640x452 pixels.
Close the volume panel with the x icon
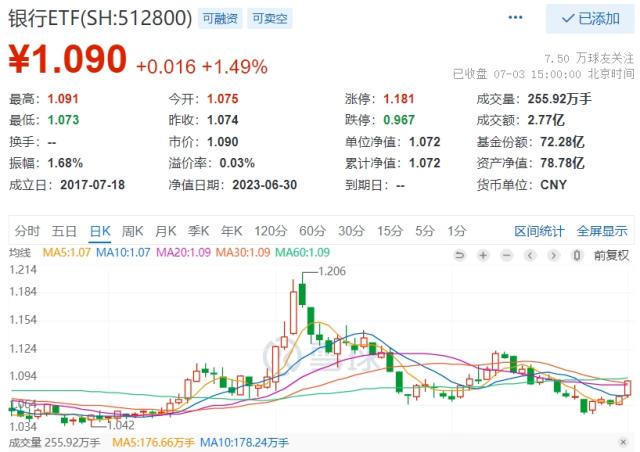click(x=623, y=442)
